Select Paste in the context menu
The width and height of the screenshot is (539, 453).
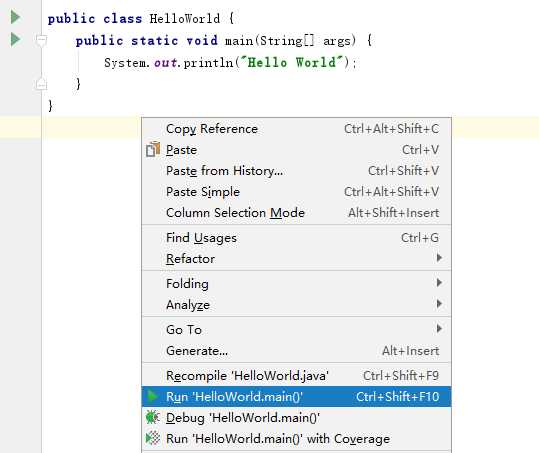(x=296, y=150)
